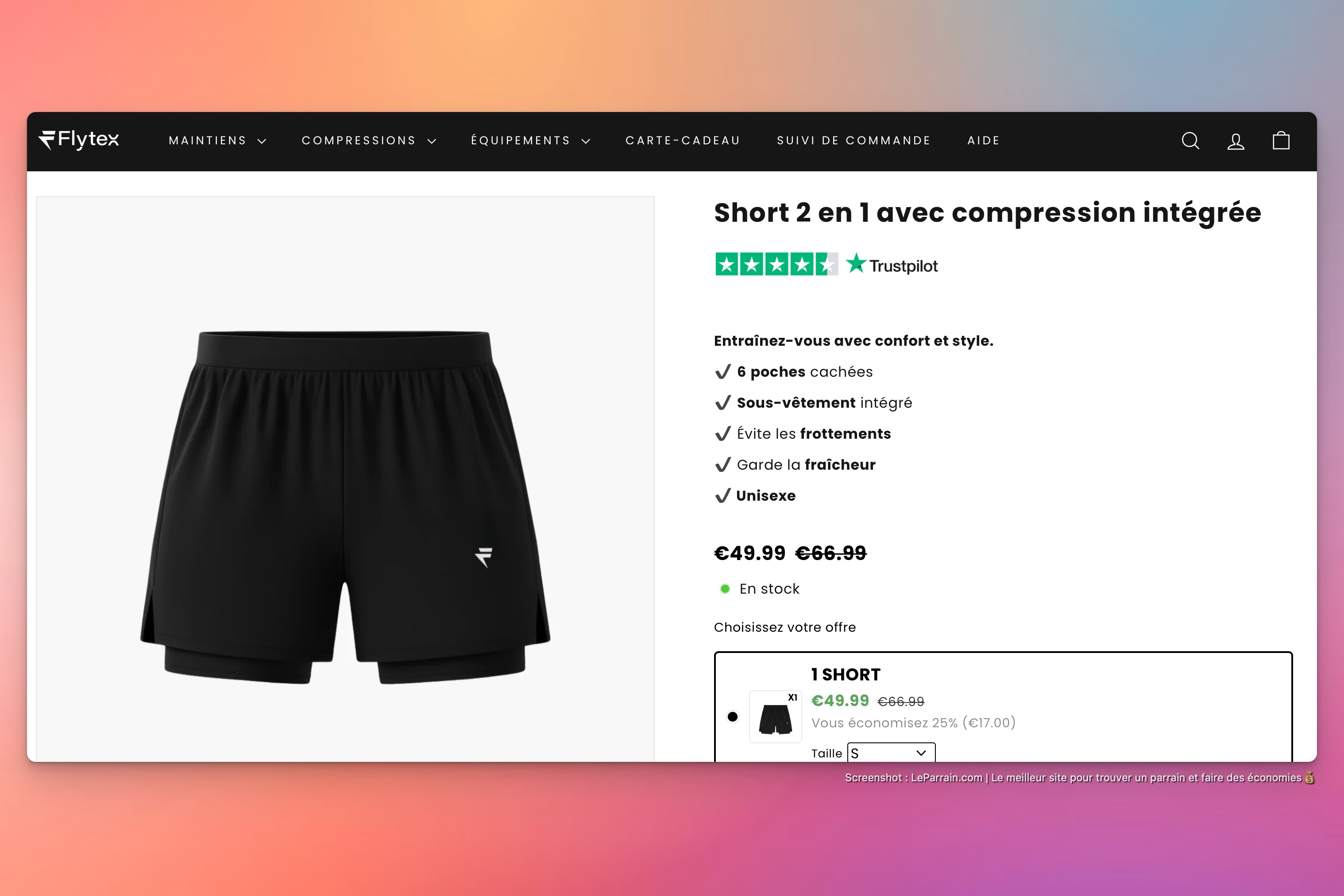The height and width of the screenshot is (896, 1344).
Task: Open the Taille size dropdown
Action: [x=891, y=753]
